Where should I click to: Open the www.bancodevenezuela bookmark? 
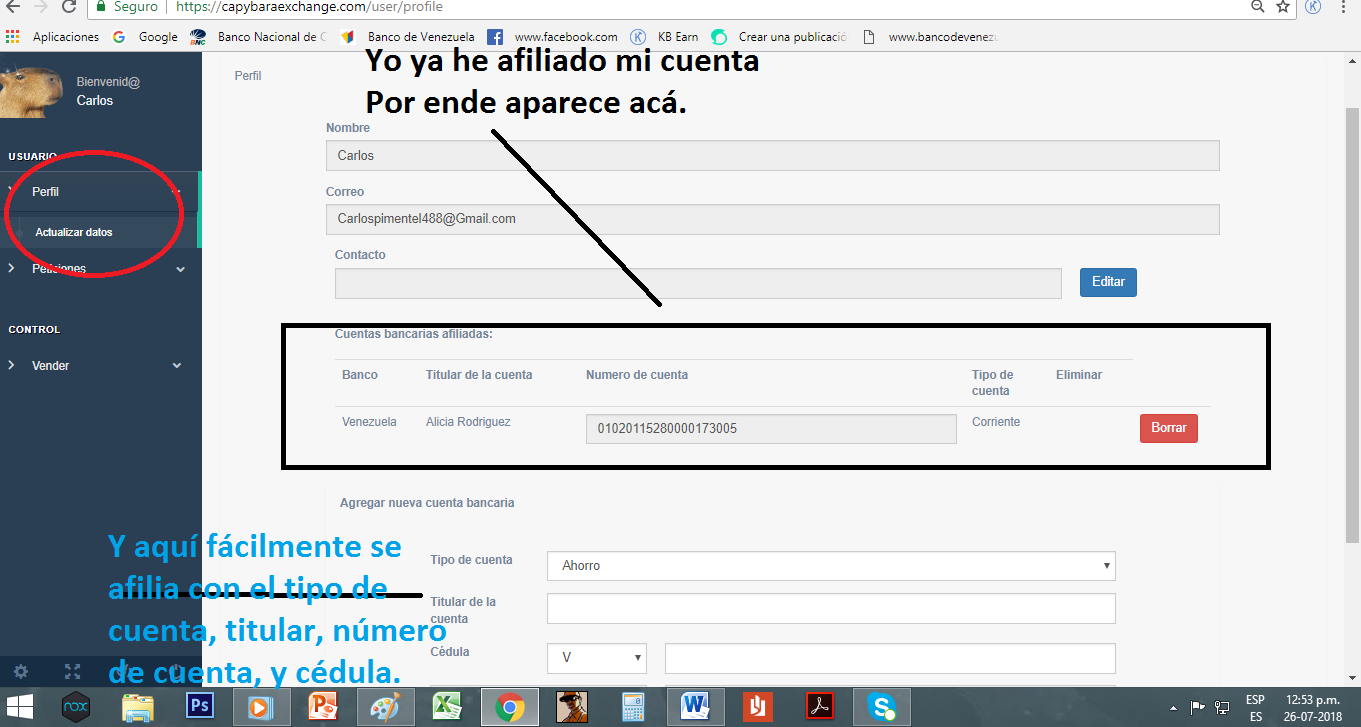tap(930, 37)
